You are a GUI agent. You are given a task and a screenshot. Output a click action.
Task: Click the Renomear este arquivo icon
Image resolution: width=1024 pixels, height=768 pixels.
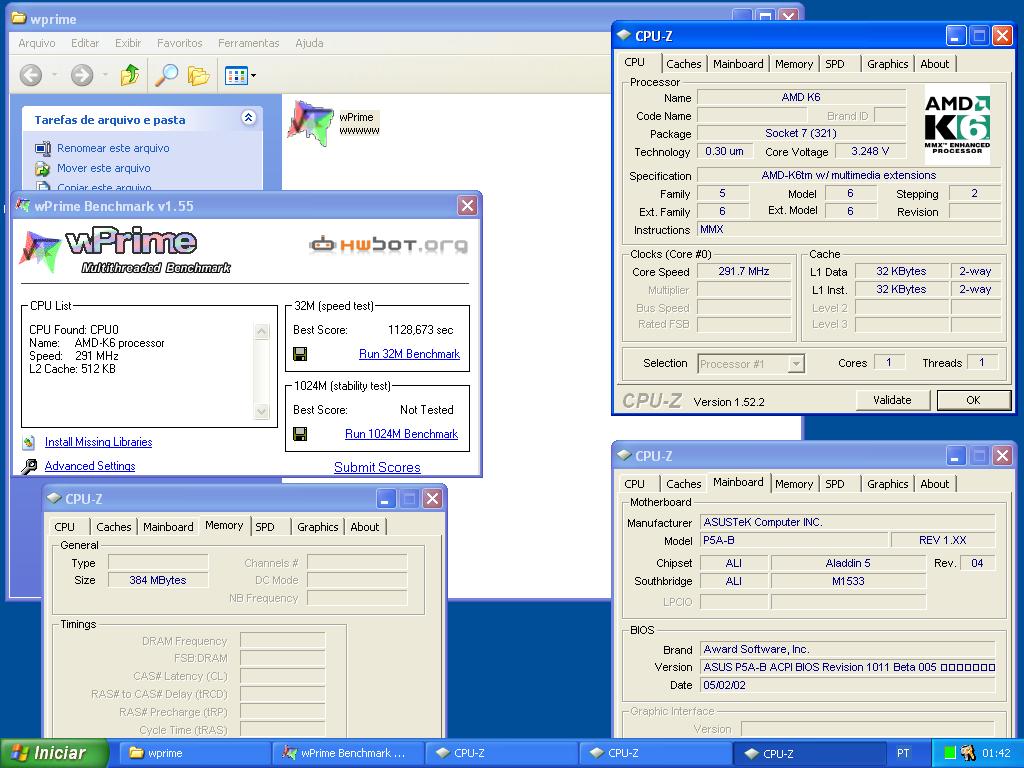pyautogui.click(x=42, y=148)
